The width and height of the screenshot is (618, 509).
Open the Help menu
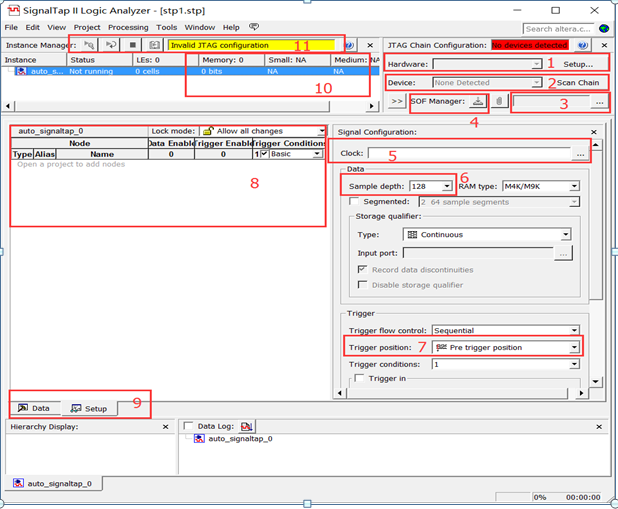(x=231, y=27)
